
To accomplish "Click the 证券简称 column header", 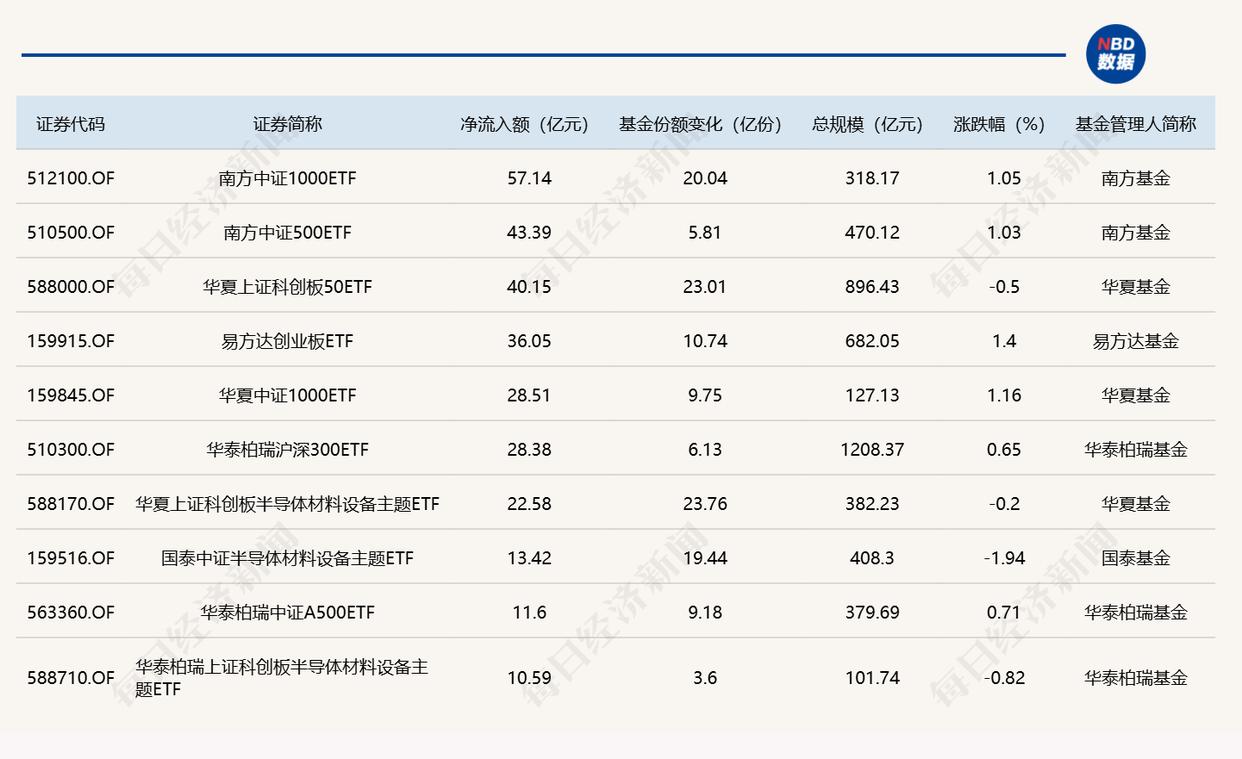I will 287,124.
